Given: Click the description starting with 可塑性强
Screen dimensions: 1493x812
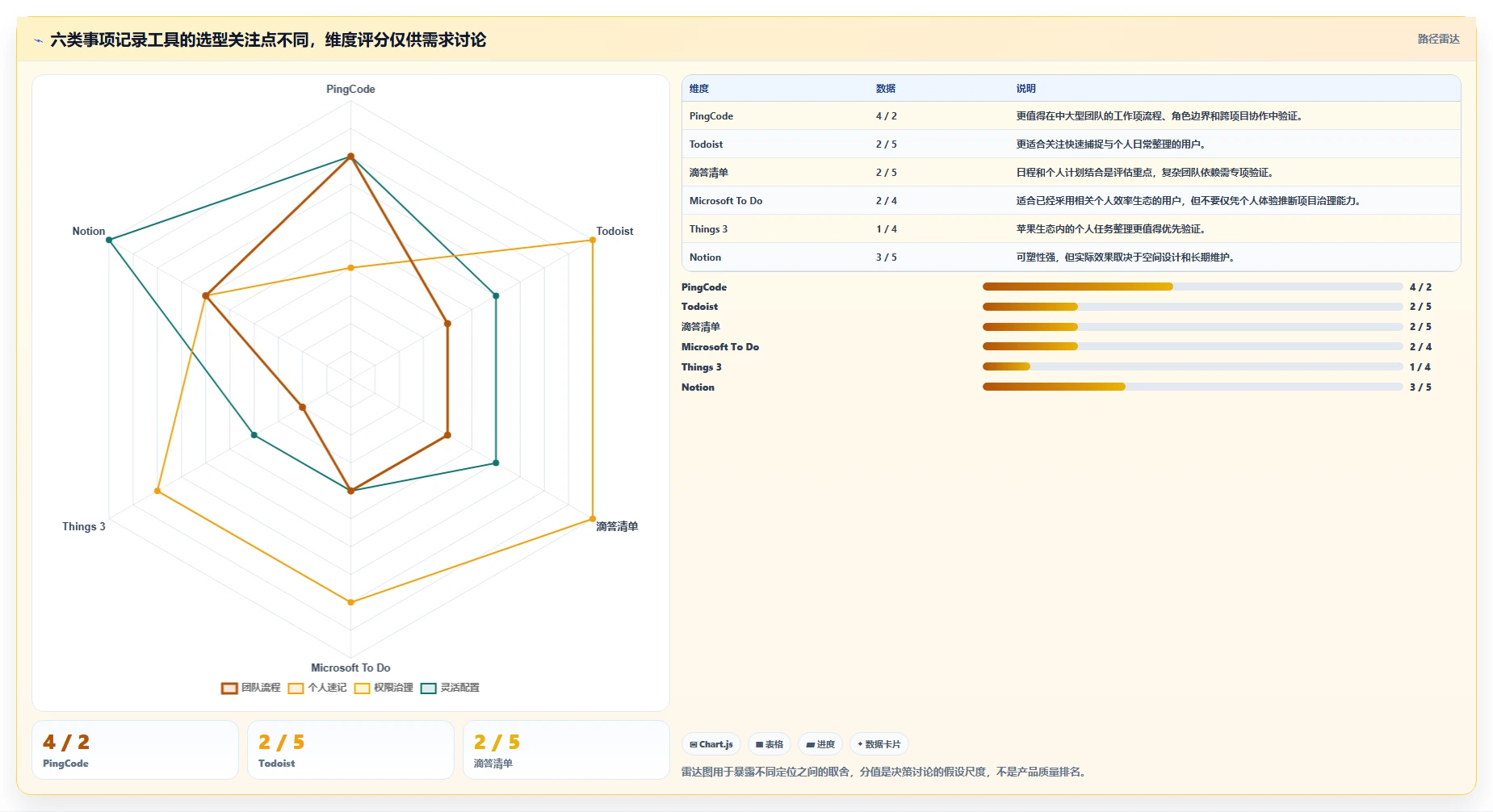Looking at the screenshot, I should point(1125,257).
